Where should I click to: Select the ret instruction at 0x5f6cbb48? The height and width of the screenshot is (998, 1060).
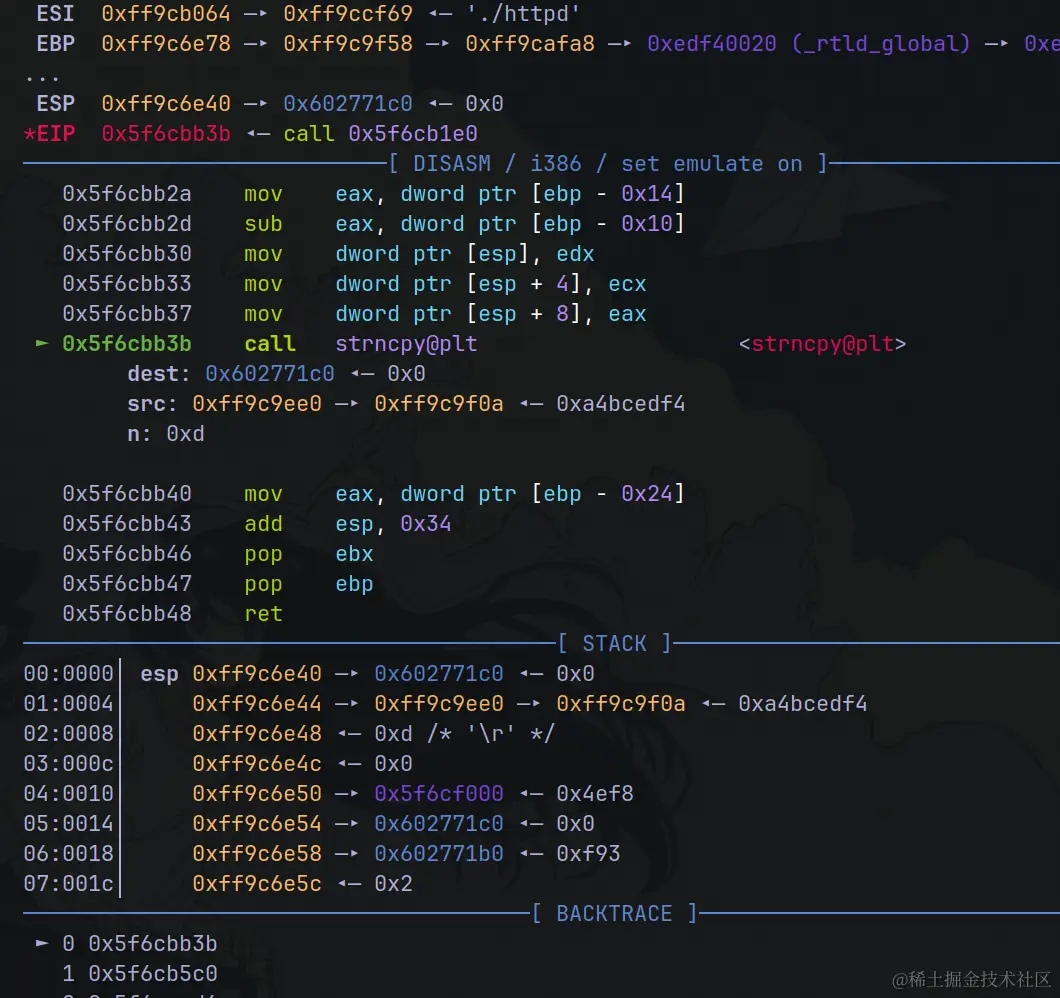[x=263, y=613]
